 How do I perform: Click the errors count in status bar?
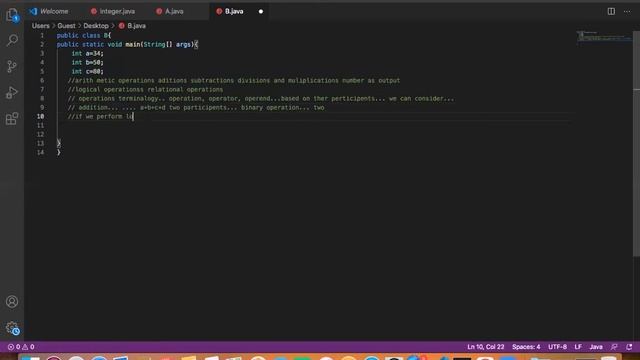coord(13,347)
